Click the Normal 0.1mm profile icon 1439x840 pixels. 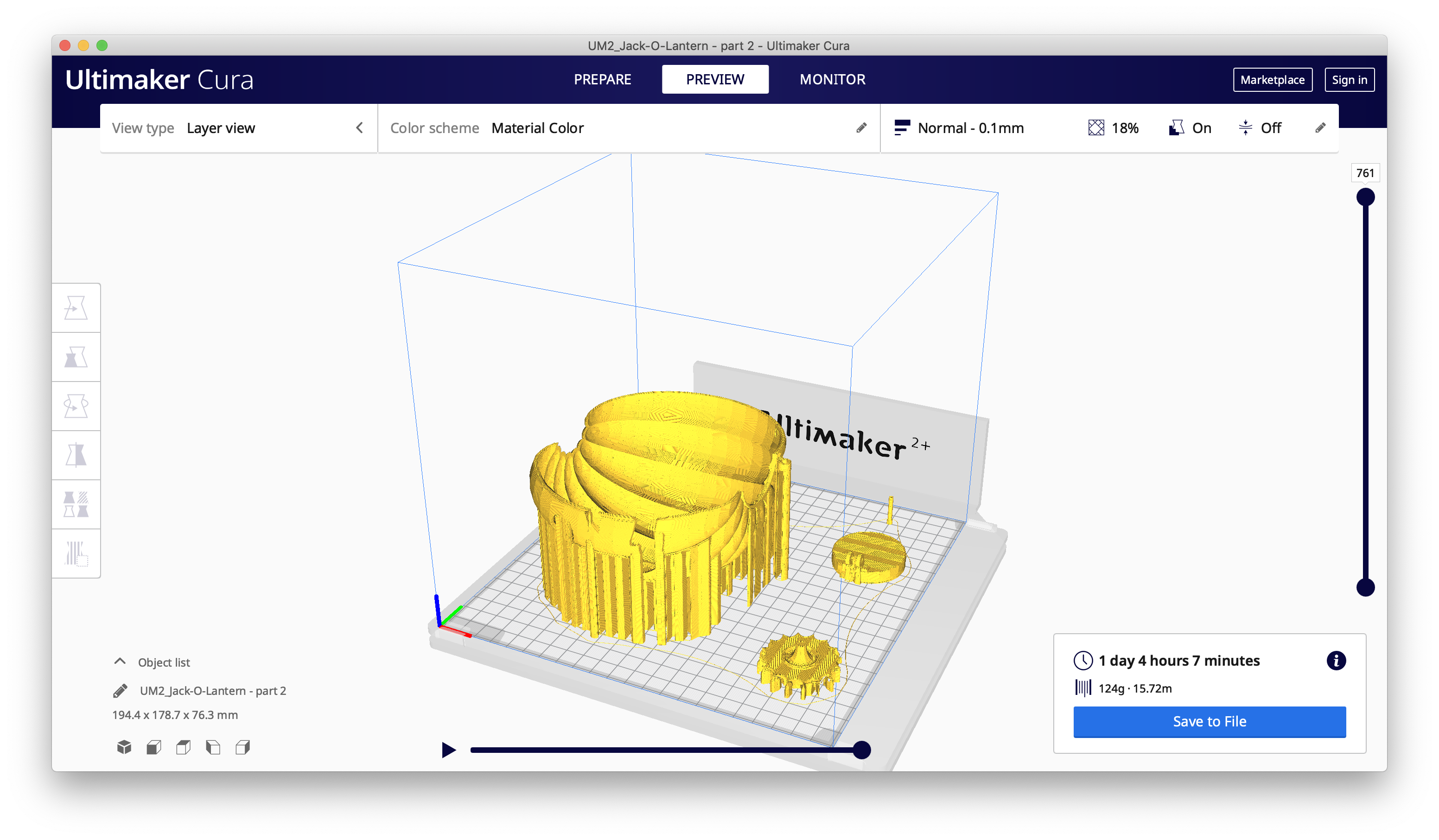(902, 128)
